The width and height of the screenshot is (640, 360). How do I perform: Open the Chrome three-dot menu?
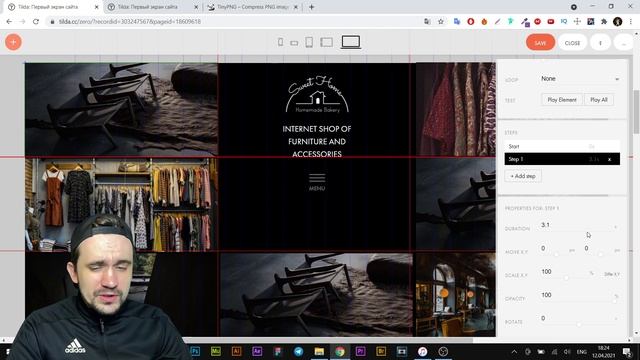pos(631,22)
